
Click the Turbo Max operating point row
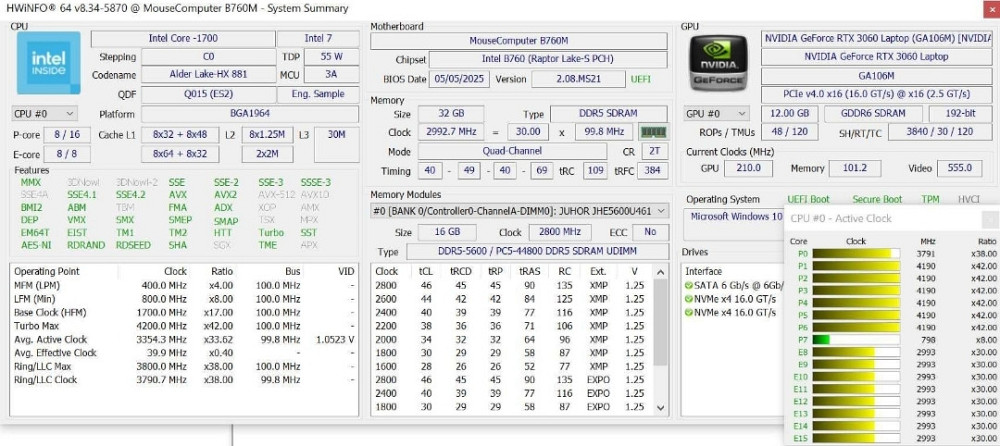(184, 326)
